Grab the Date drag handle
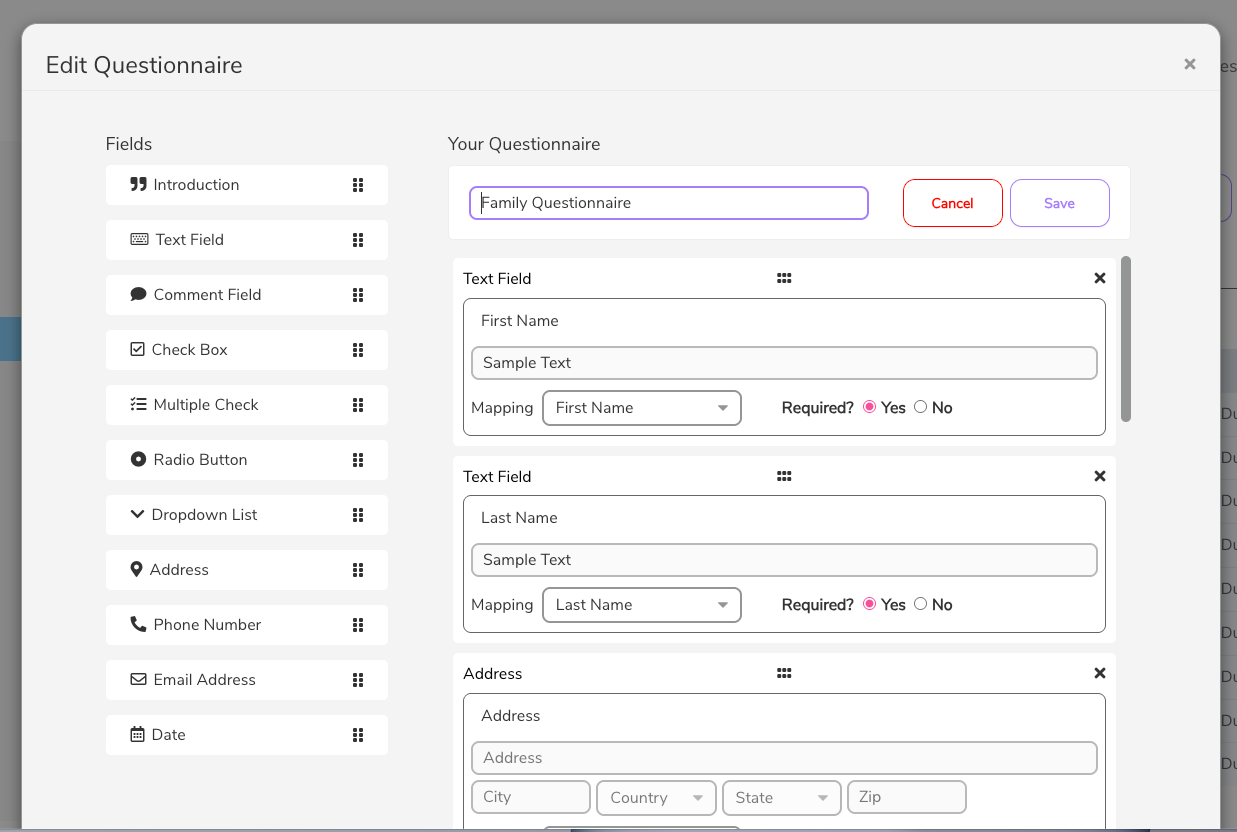 click(358, 735)
